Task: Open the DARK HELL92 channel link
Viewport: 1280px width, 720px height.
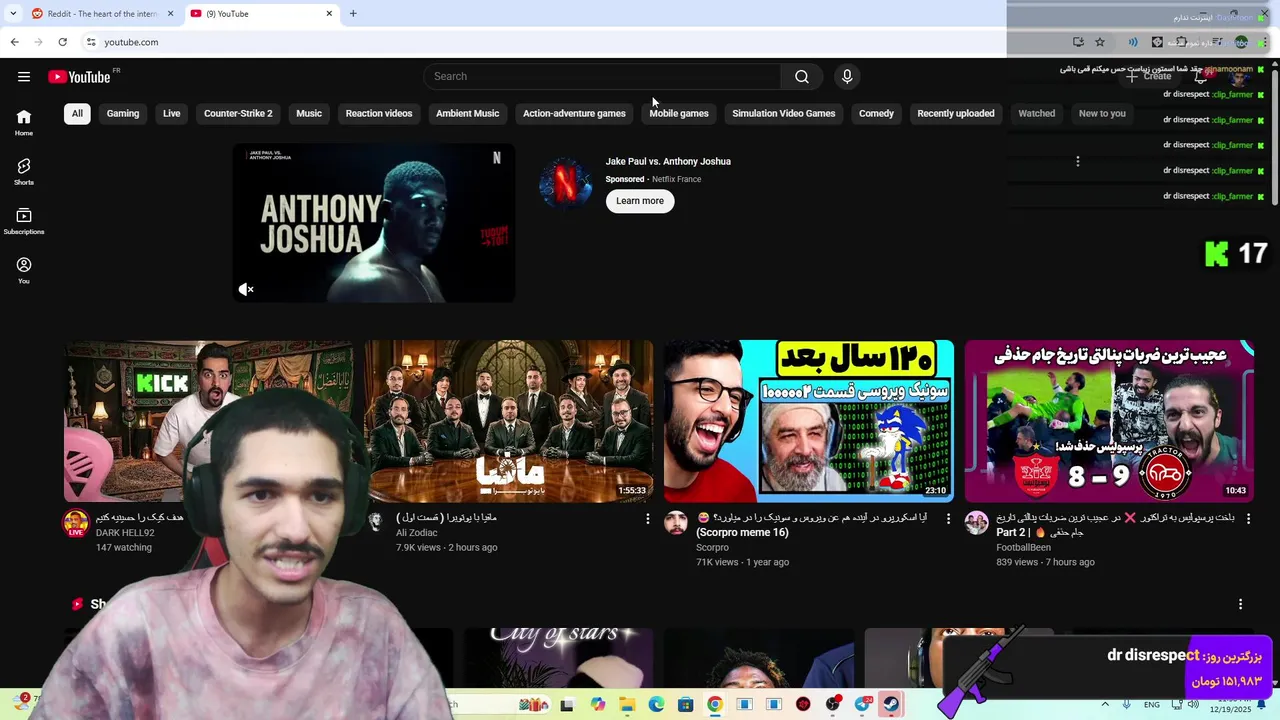Action: (x=125, y=533)
